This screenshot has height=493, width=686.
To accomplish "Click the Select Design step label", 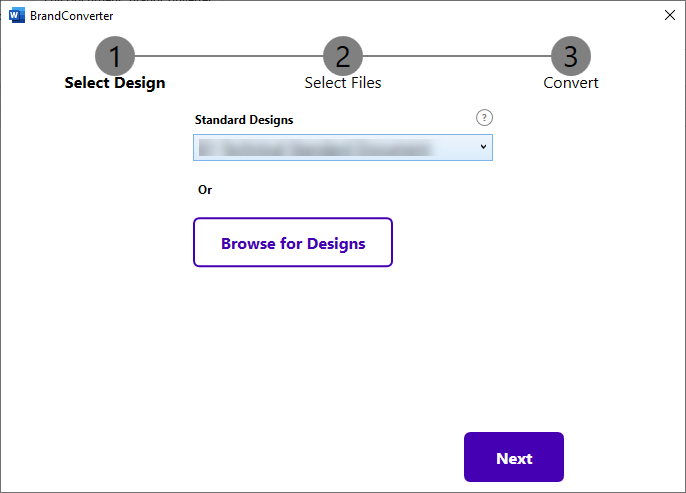I will 115,83.
